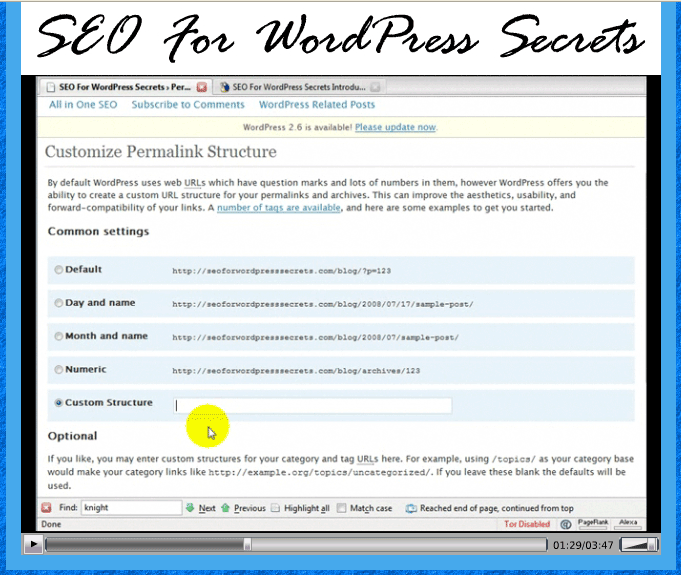Focus the Custom Structure text field
This screenshot has width=681, height=575.
coord(312,406)
